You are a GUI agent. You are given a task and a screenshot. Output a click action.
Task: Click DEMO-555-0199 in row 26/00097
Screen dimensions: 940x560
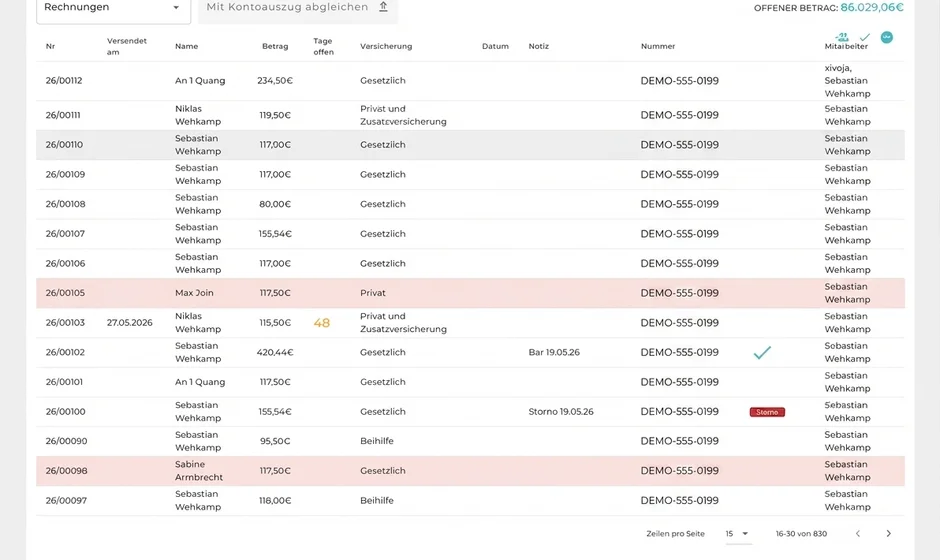pyautogui.click(x=679, y=501)
